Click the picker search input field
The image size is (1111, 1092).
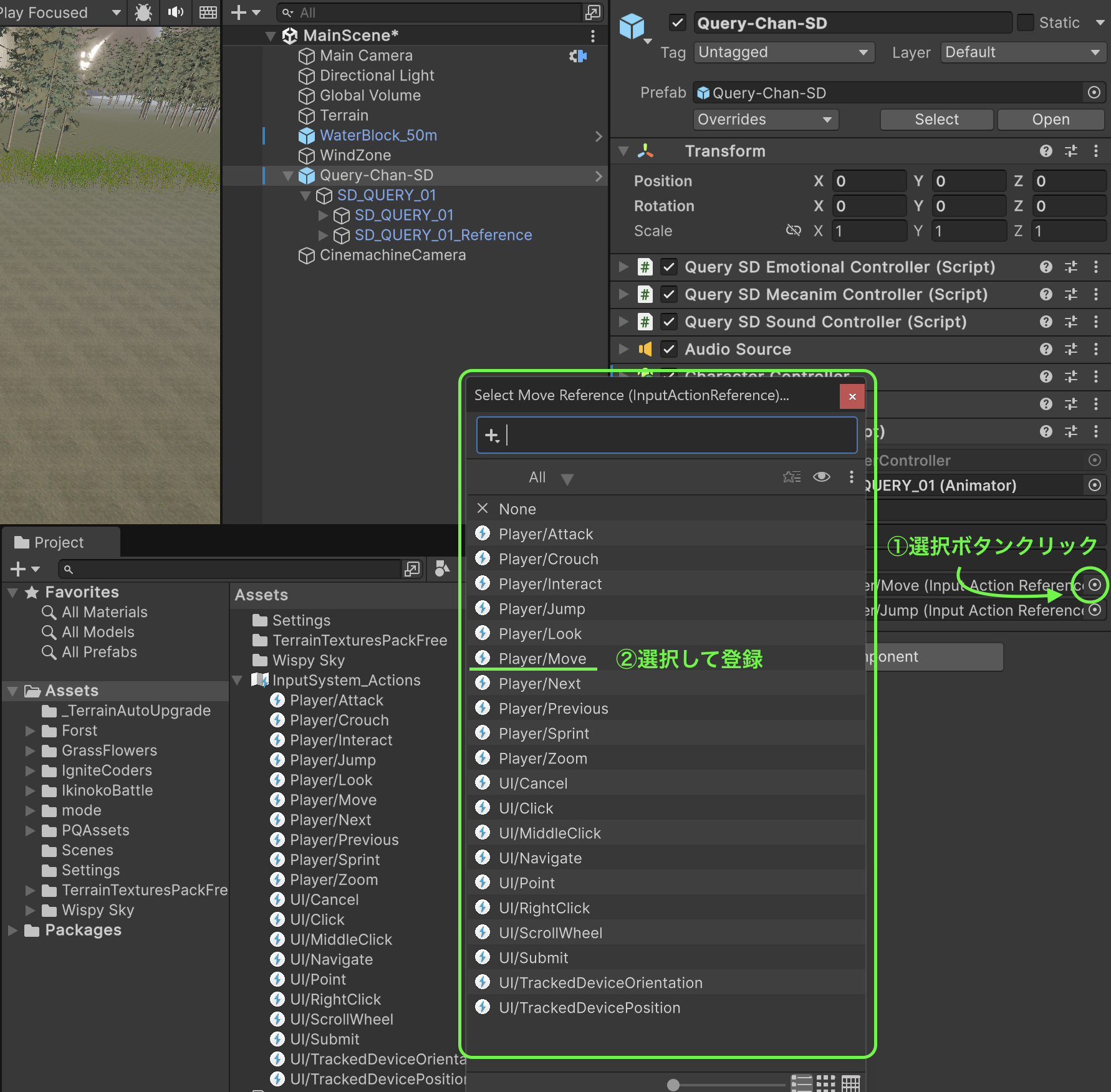point(666,435)
